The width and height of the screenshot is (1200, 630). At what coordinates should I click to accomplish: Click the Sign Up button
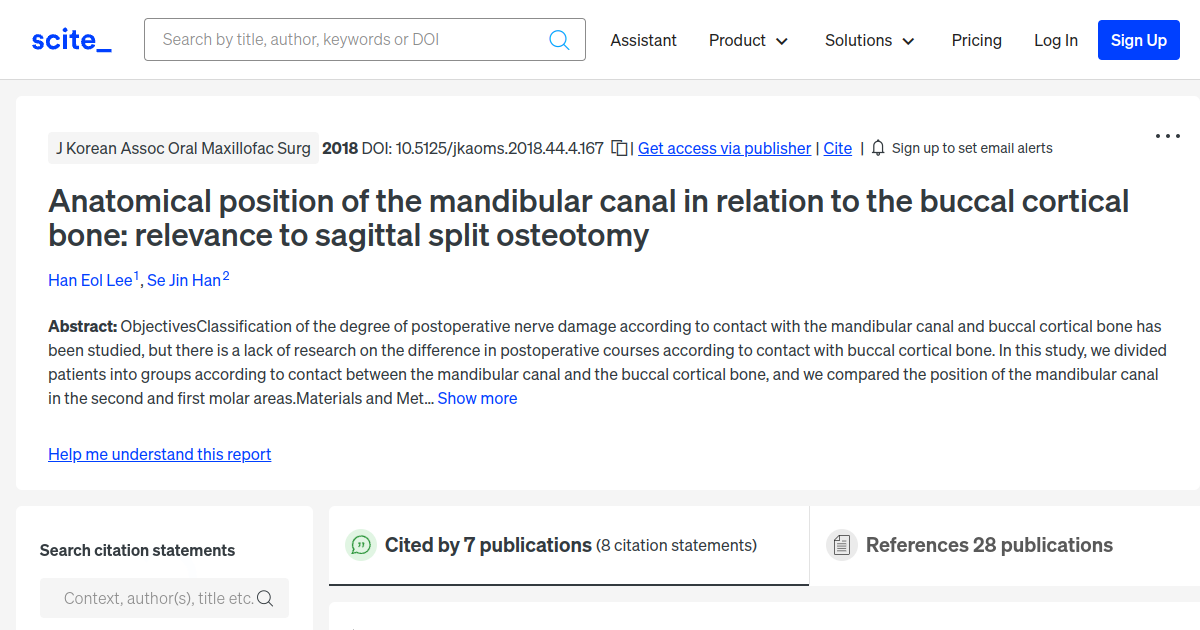(x=1138, y=40)
